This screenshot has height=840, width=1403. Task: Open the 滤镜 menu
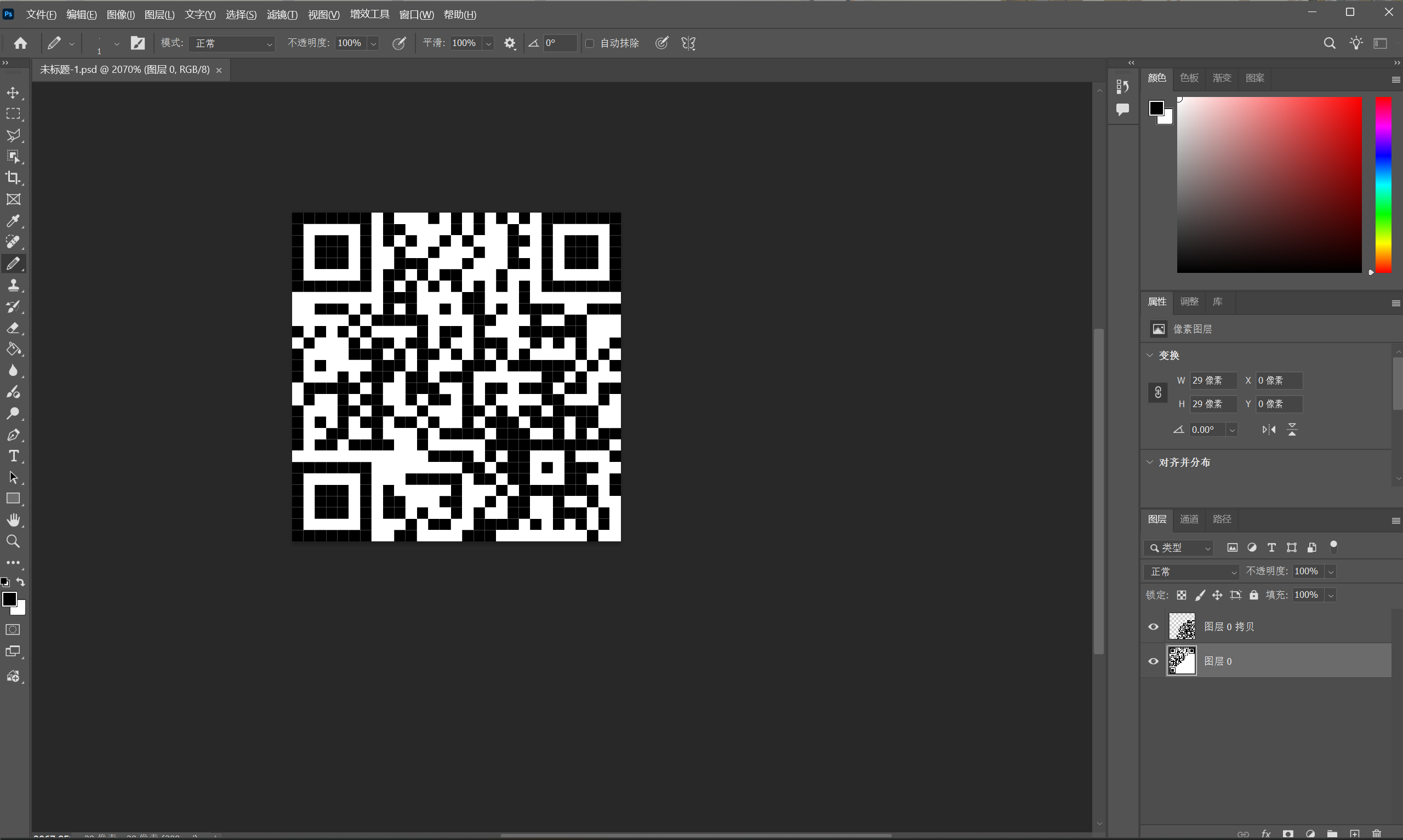pos(282,15)
